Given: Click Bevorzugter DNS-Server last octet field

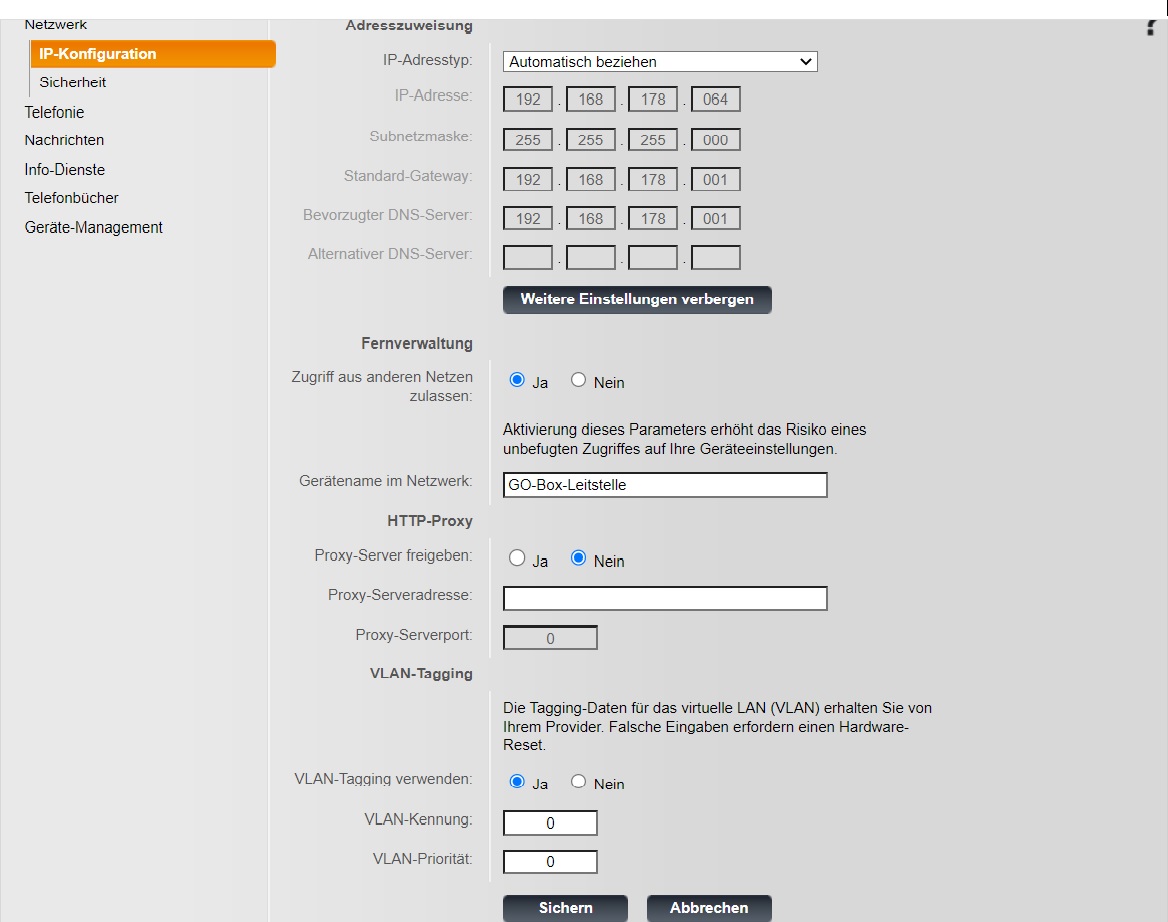Looking at the screenshot, I should 716,218.
